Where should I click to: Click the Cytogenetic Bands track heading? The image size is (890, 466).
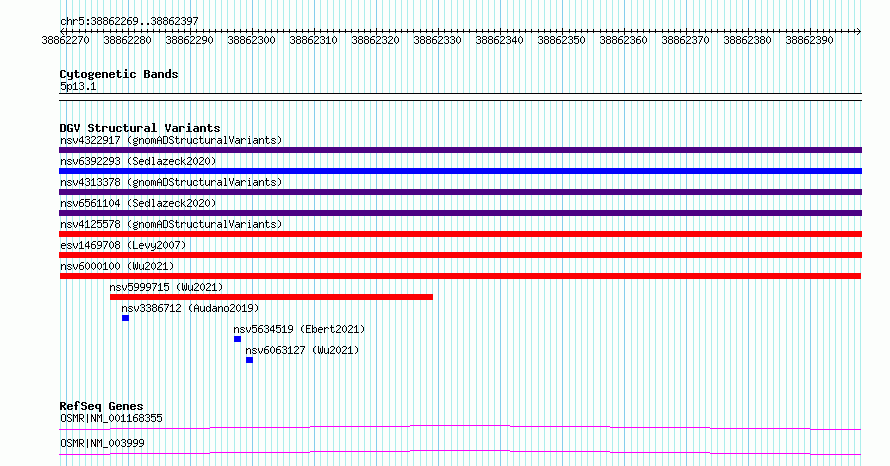(119, 74)
